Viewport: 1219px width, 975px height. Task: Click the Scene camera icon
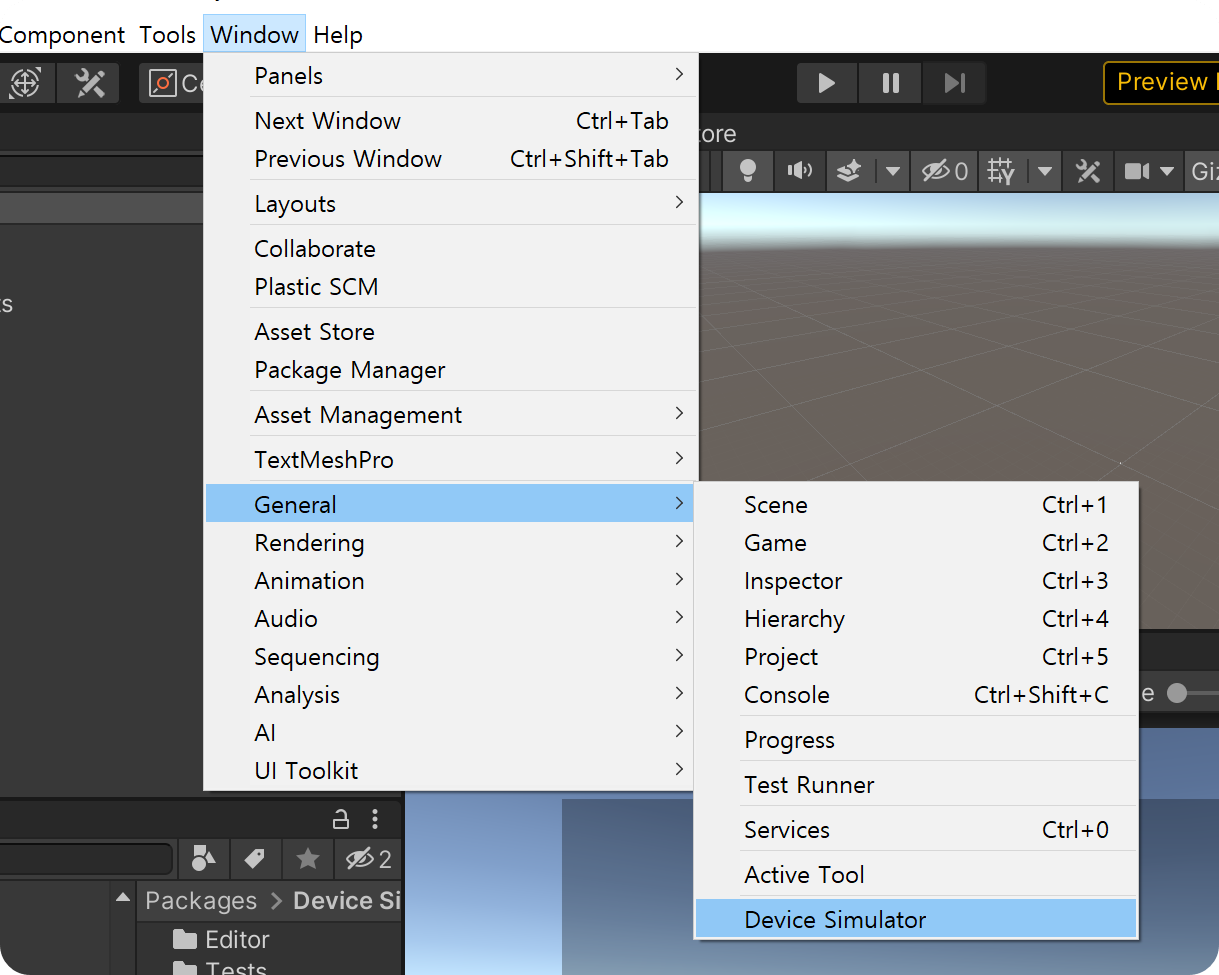pyautogui.click(x=1136, y=171)
